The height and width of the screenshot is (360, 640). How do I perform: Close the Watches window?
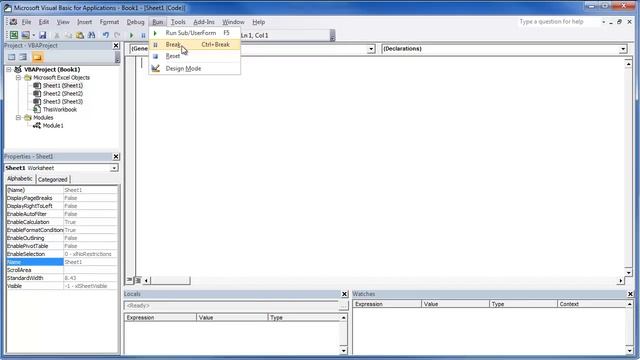pyautogui.click(x=630, y=294)
